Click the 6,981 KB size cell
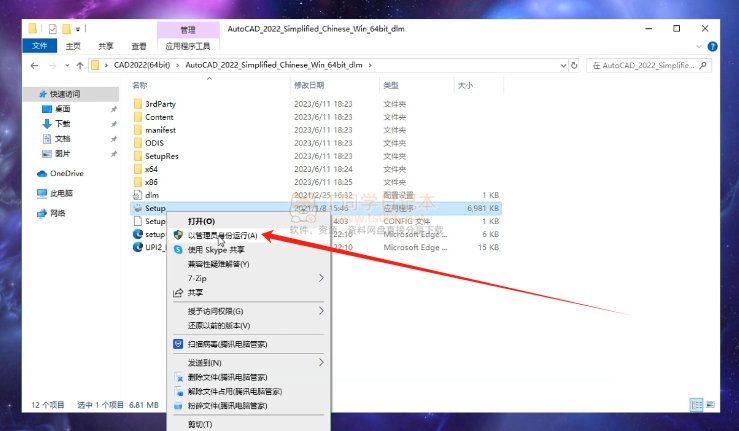The image size is (739, 431). 483,208
